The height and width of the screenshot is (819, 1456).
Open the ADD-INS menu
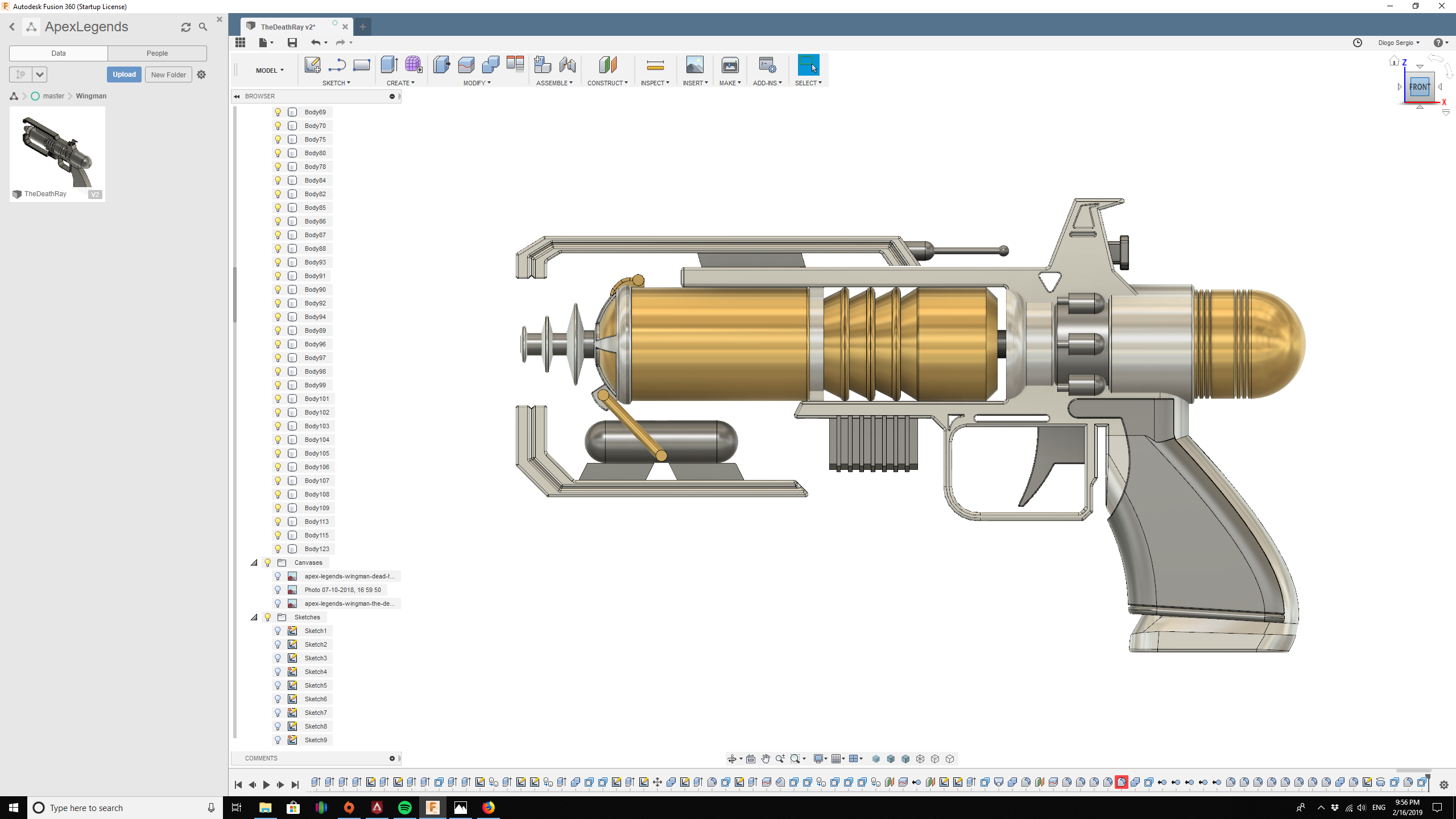[x=767, y=83]
